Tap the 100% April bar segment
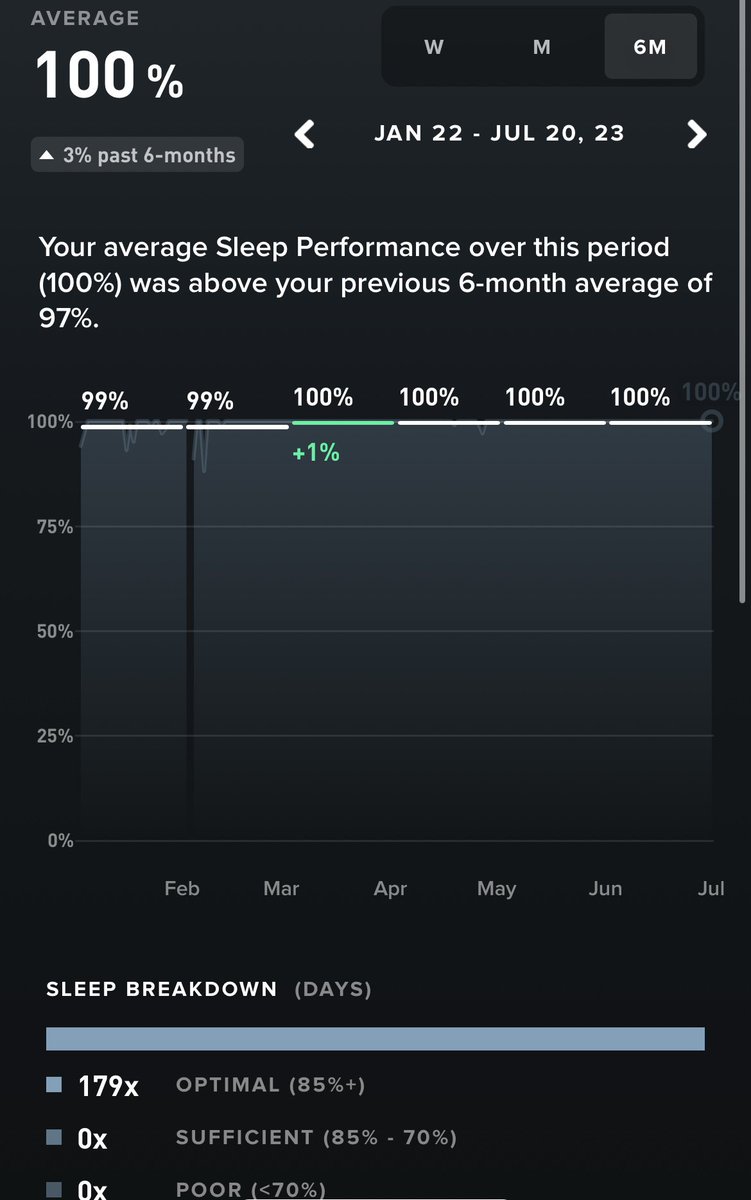Viewport: 751px width, 1200px height. tap(448, 423)
